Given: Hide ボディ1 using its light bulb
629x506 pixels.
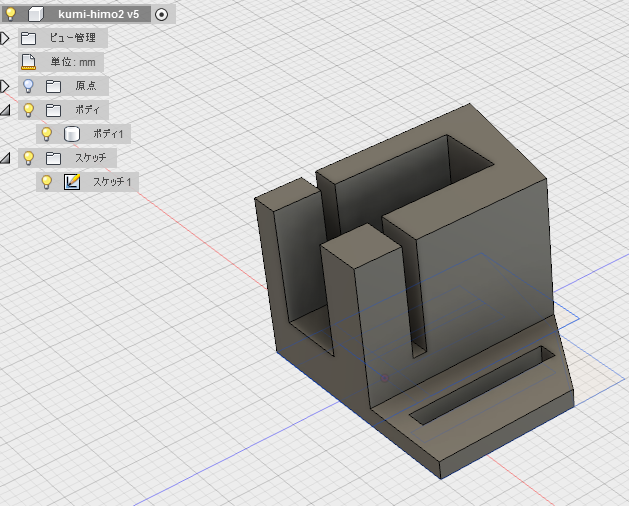Looking at the screenshot, I should tap(47, 134).
